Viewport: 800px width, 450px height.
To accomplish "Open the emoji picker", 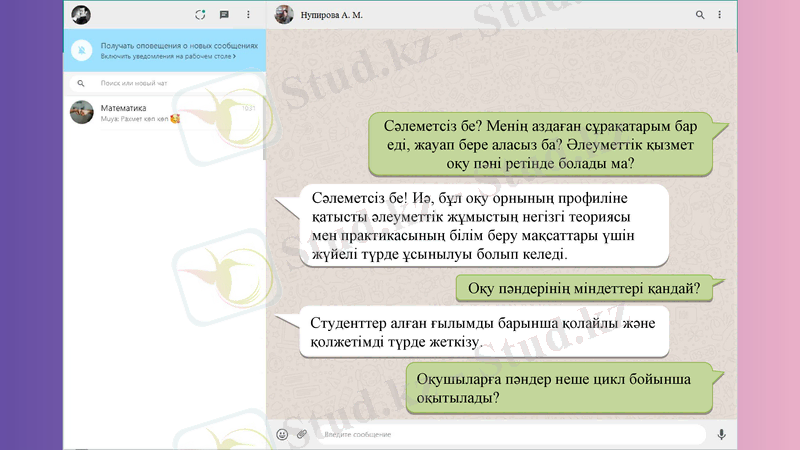I will pos(282,434).
